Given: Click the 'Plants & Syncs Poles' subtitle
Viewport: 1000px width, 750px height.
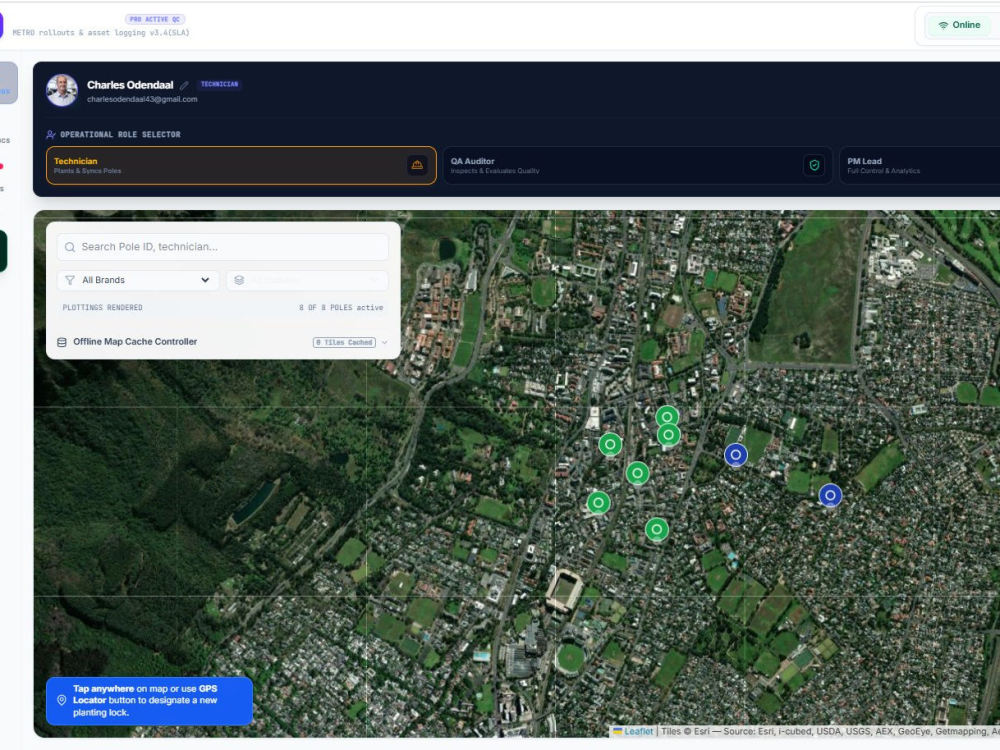Looking at the screenshot, I should pyautogui.click(x=87, y=171).
